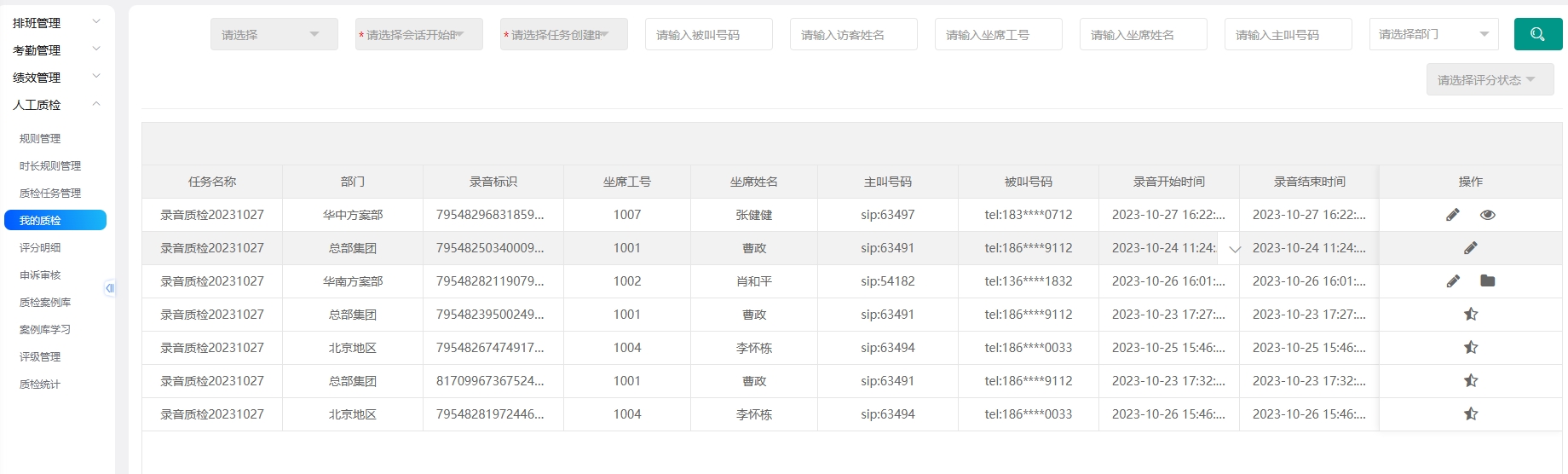The height and width of the screenshot is (474, 1568).
Task: Open 质检任务管理 in the sidebar
Action: click(x=50, y=194)
